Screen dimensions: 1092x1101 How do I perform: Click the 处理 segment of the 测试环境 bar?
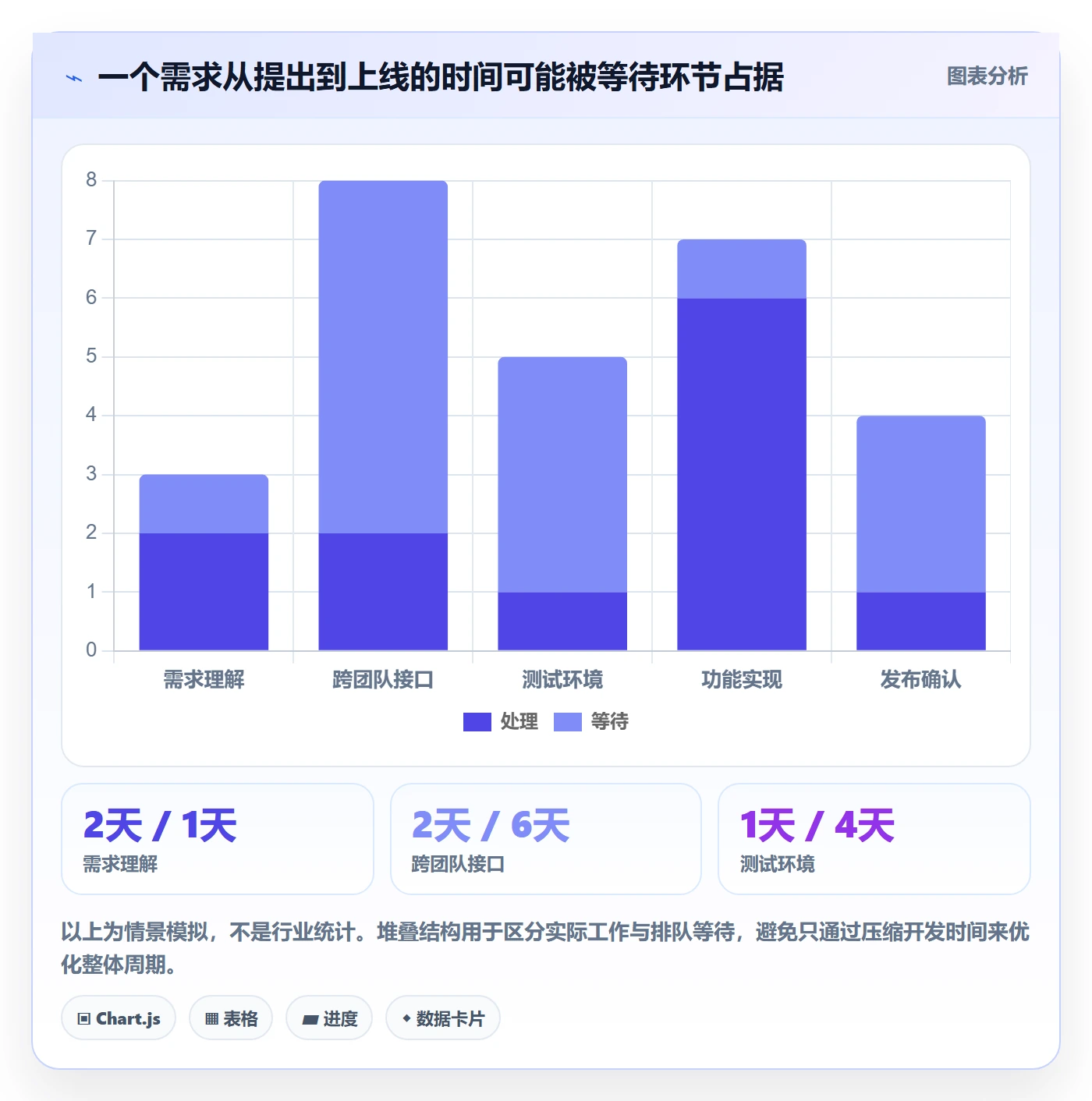point(562,621)
